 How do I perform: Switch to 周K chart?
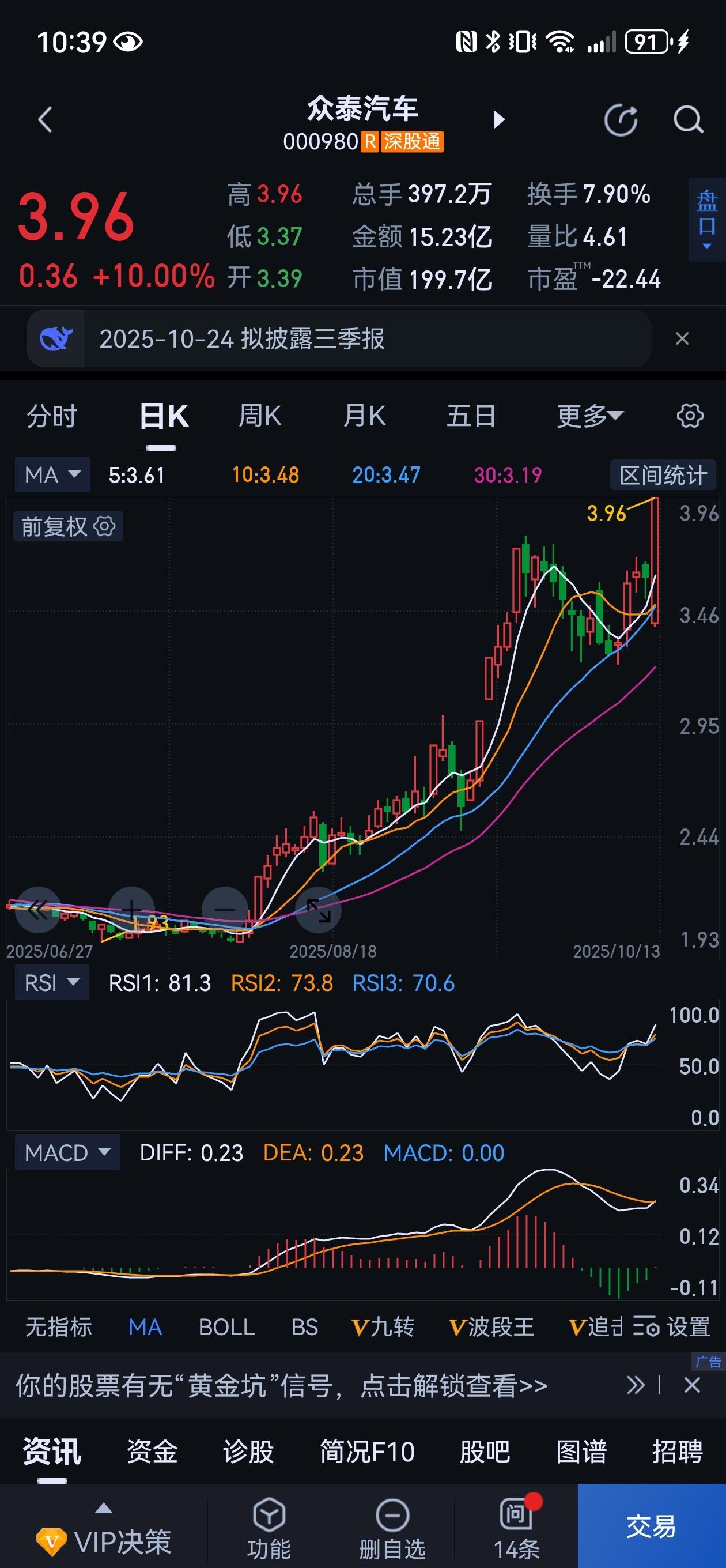(260, 416)
